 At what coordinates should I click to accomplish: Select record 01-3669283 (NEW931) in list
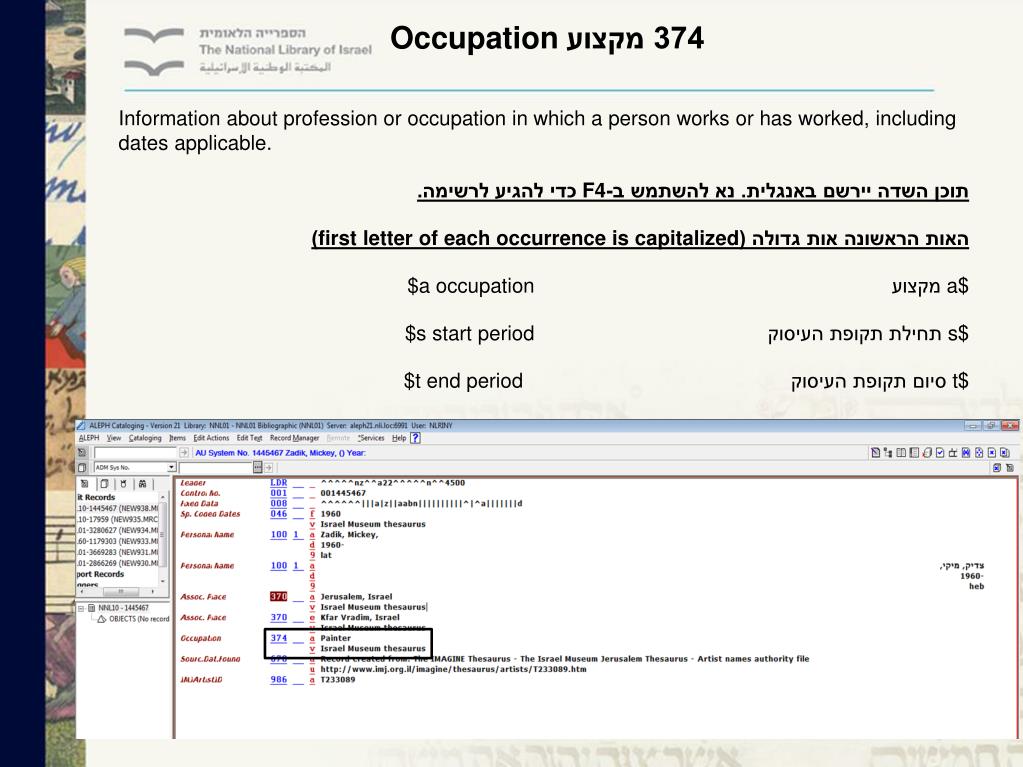(117, 552)
